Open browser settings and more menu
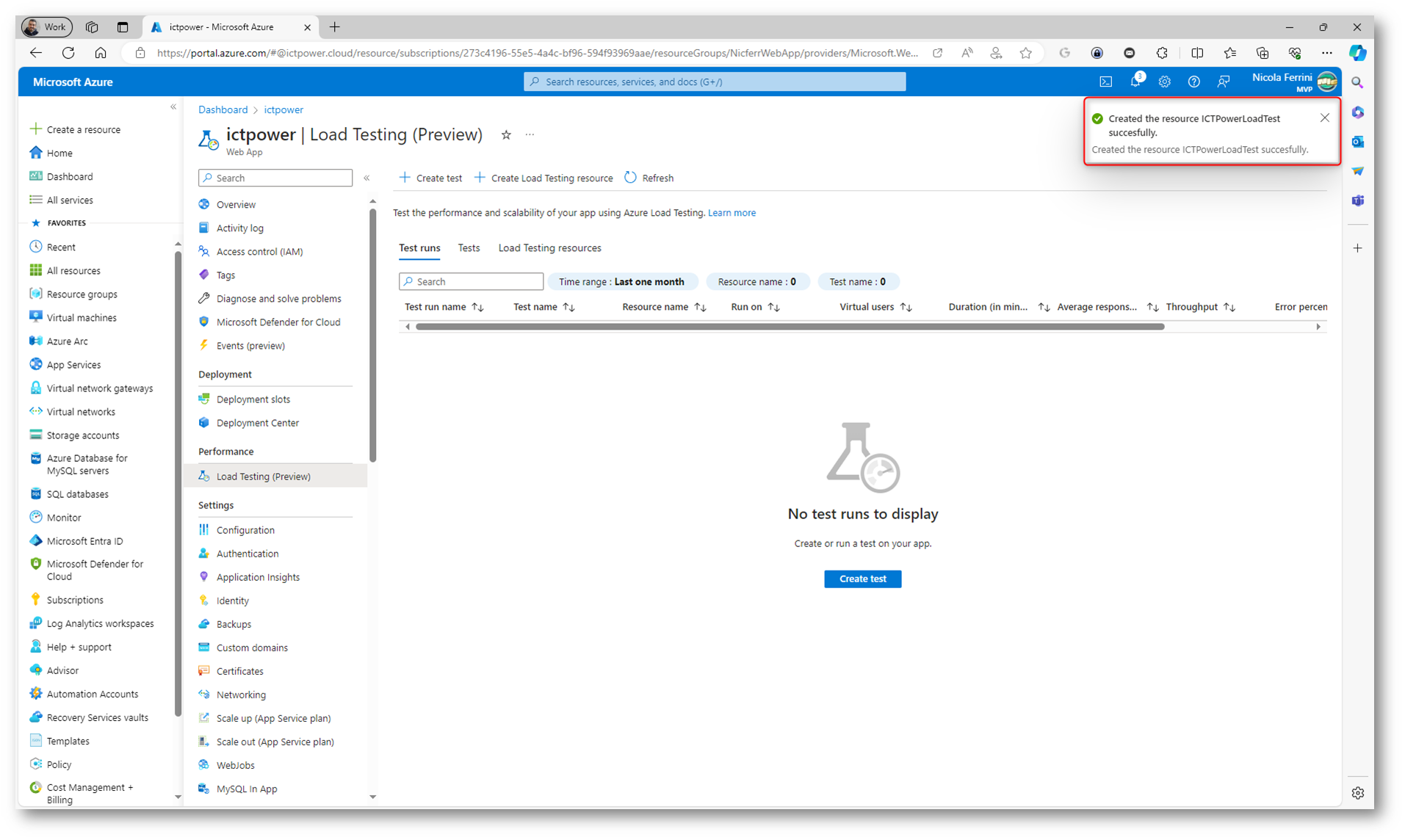Screen dimensions: 1405x840 click(x=1326, y=53)
